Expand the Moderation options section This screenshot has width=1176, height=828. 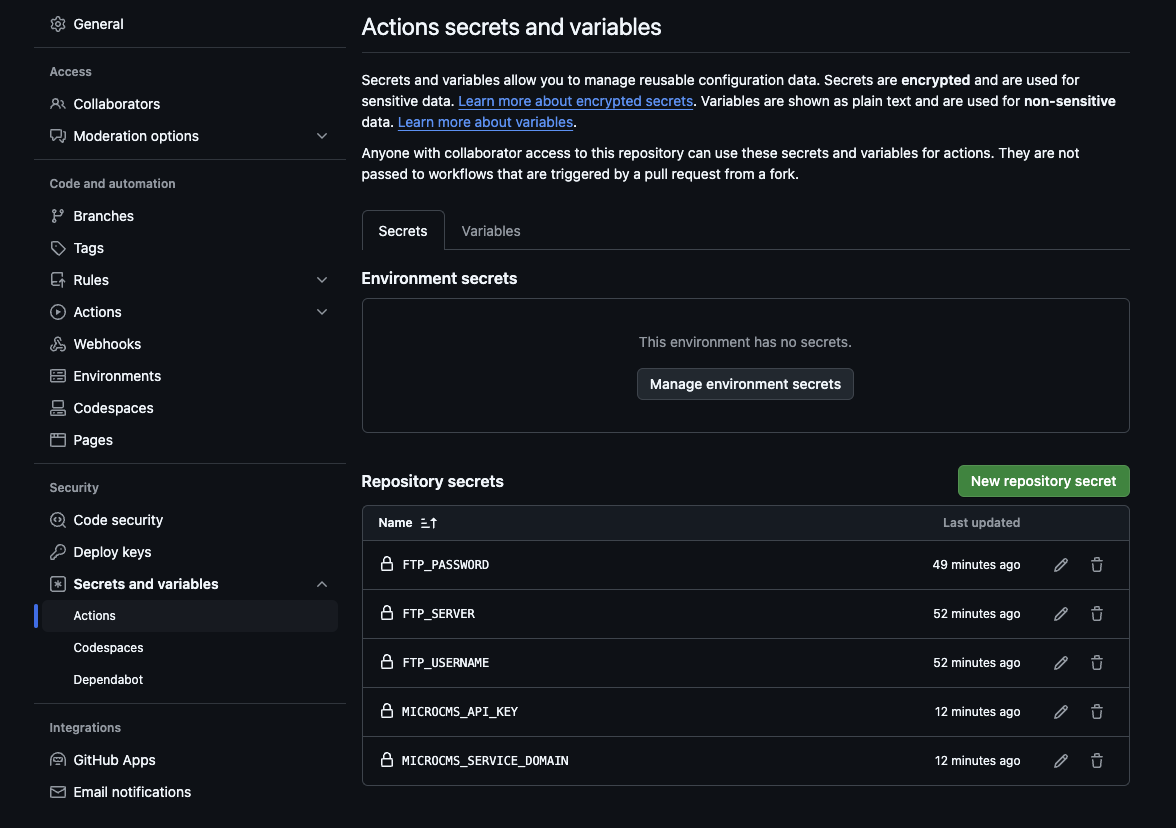click(x=322, y=136)
